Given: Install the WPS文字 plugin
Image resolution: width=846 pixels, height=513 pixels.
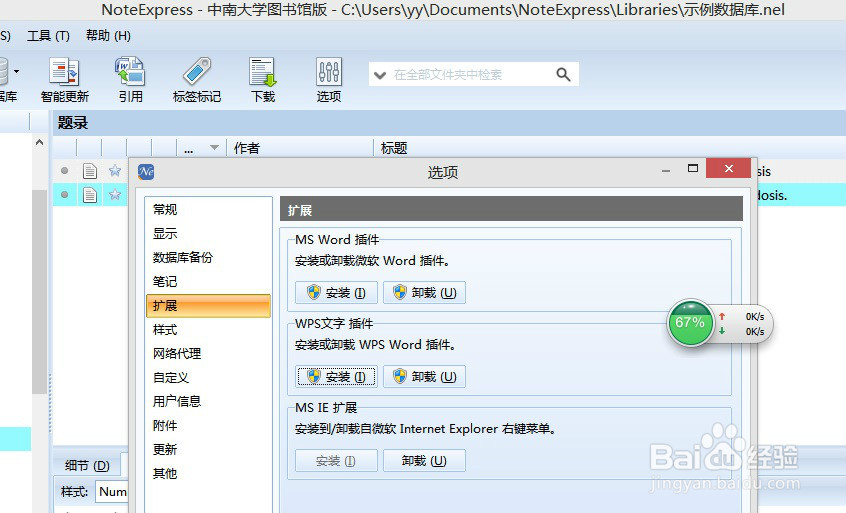Looking at the screenshot, I should tap(336, 377).
